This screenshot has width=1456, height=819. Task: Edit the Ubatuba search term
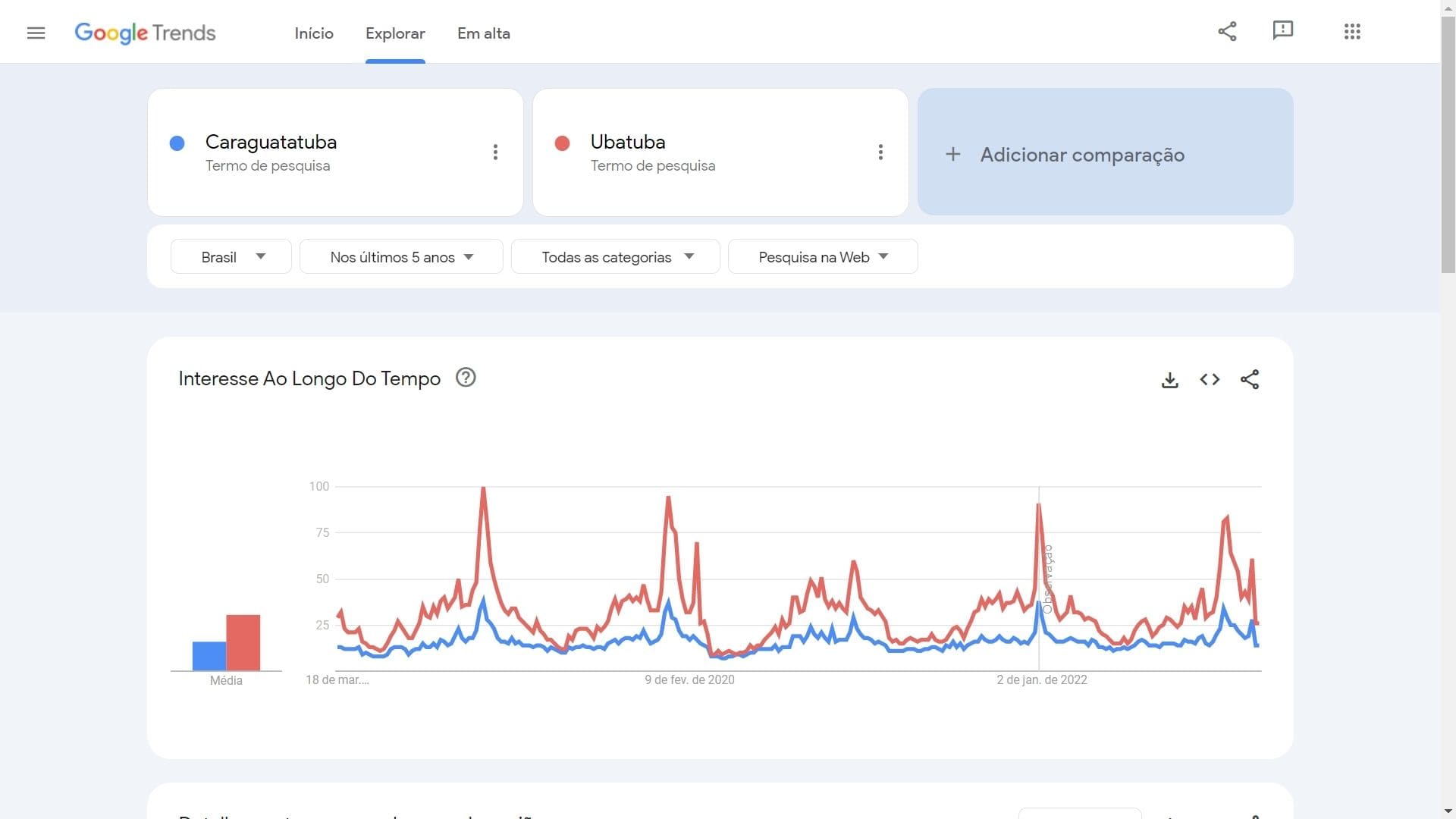[628, 142]
